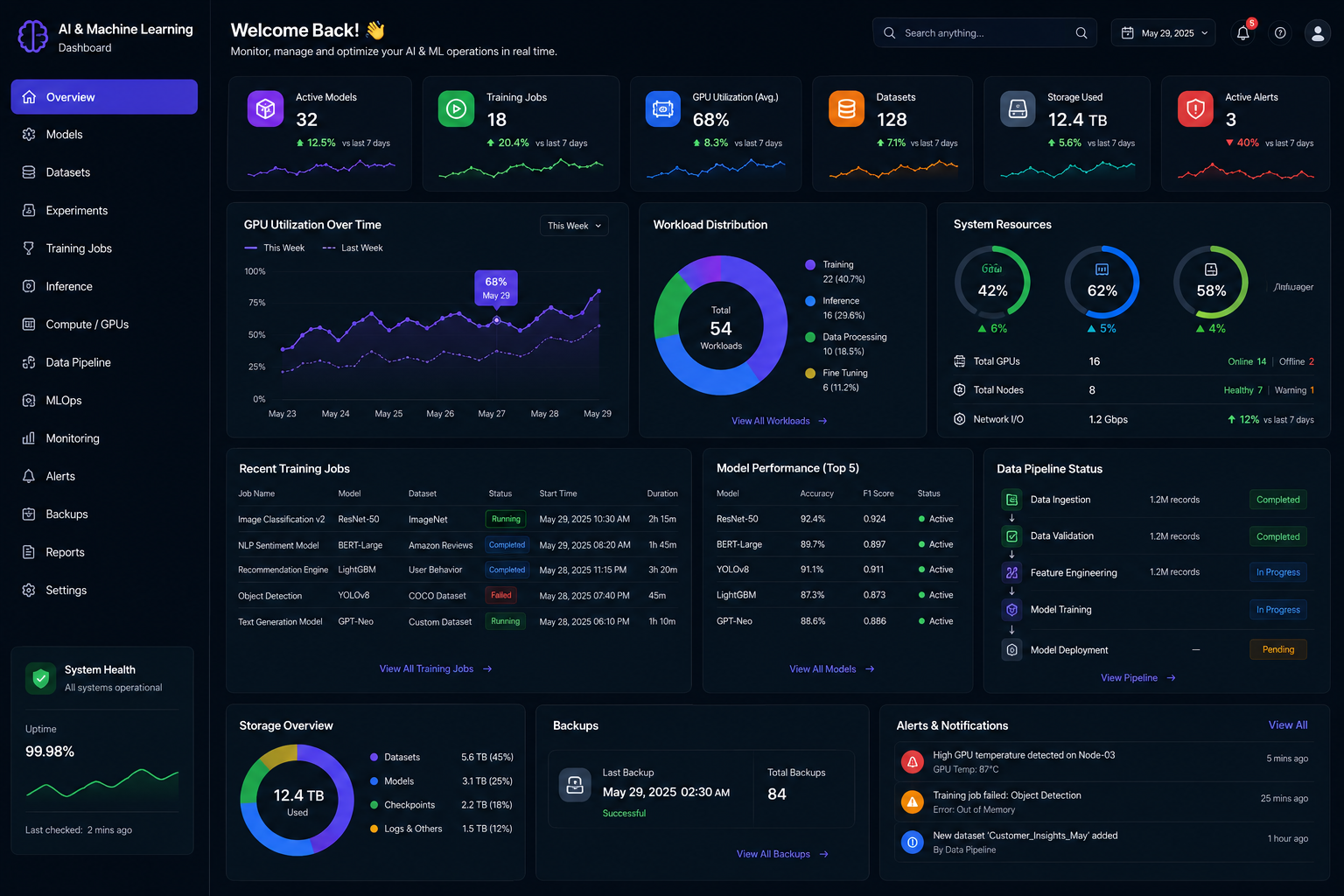
Task: Click the Active Alerts shield icon
Action: tap(1195, 108)
